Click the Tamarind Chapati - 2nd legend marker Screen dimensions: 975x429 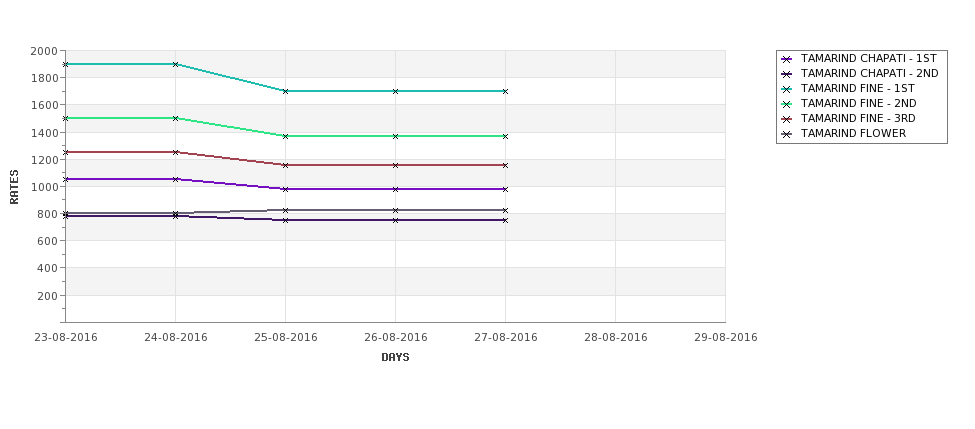[787, 74]
